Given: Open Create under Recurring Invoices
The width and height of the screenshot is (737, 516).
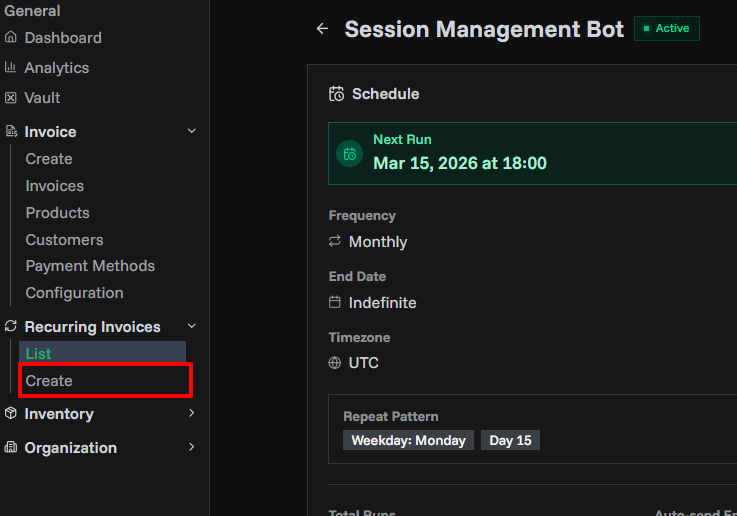Looking at the screenshot, I should pyautogui.click(x=49, y=381).
